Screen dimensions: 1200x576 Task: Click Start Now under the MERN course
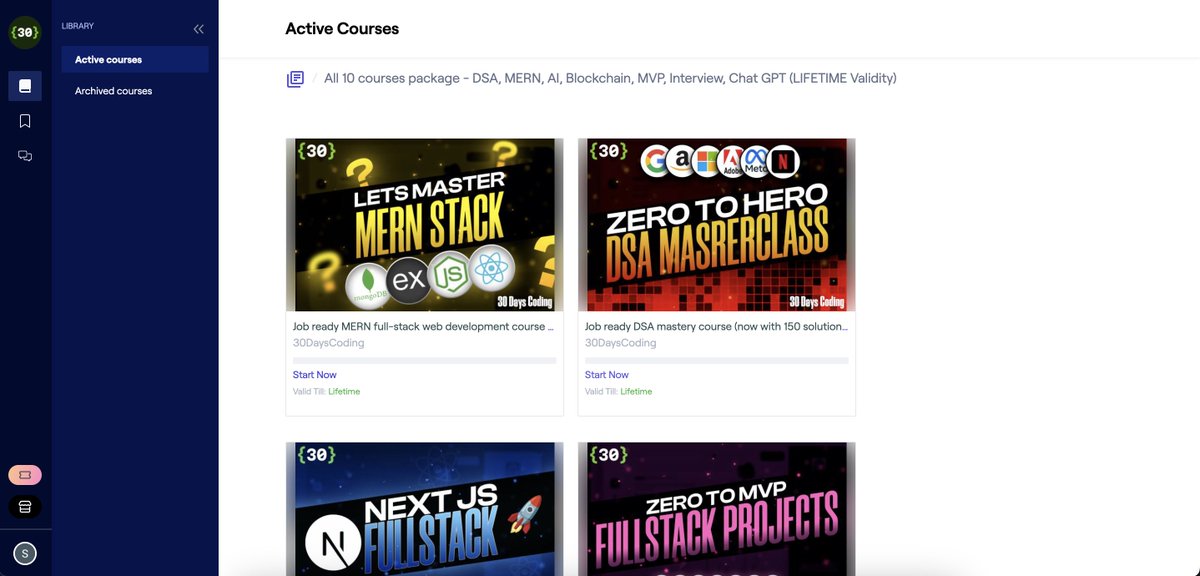click(x=314, y=375)
